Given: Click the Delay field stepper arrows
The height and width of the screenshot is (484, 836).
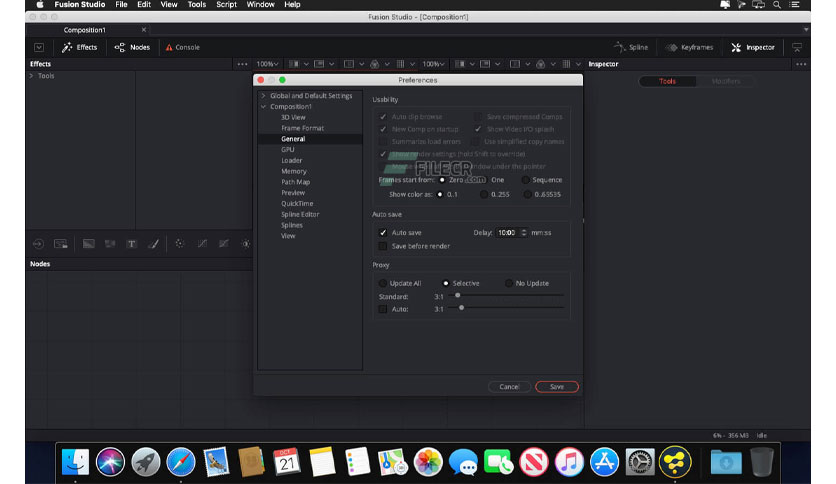Looking at the screenshot, I should [524, 233].
